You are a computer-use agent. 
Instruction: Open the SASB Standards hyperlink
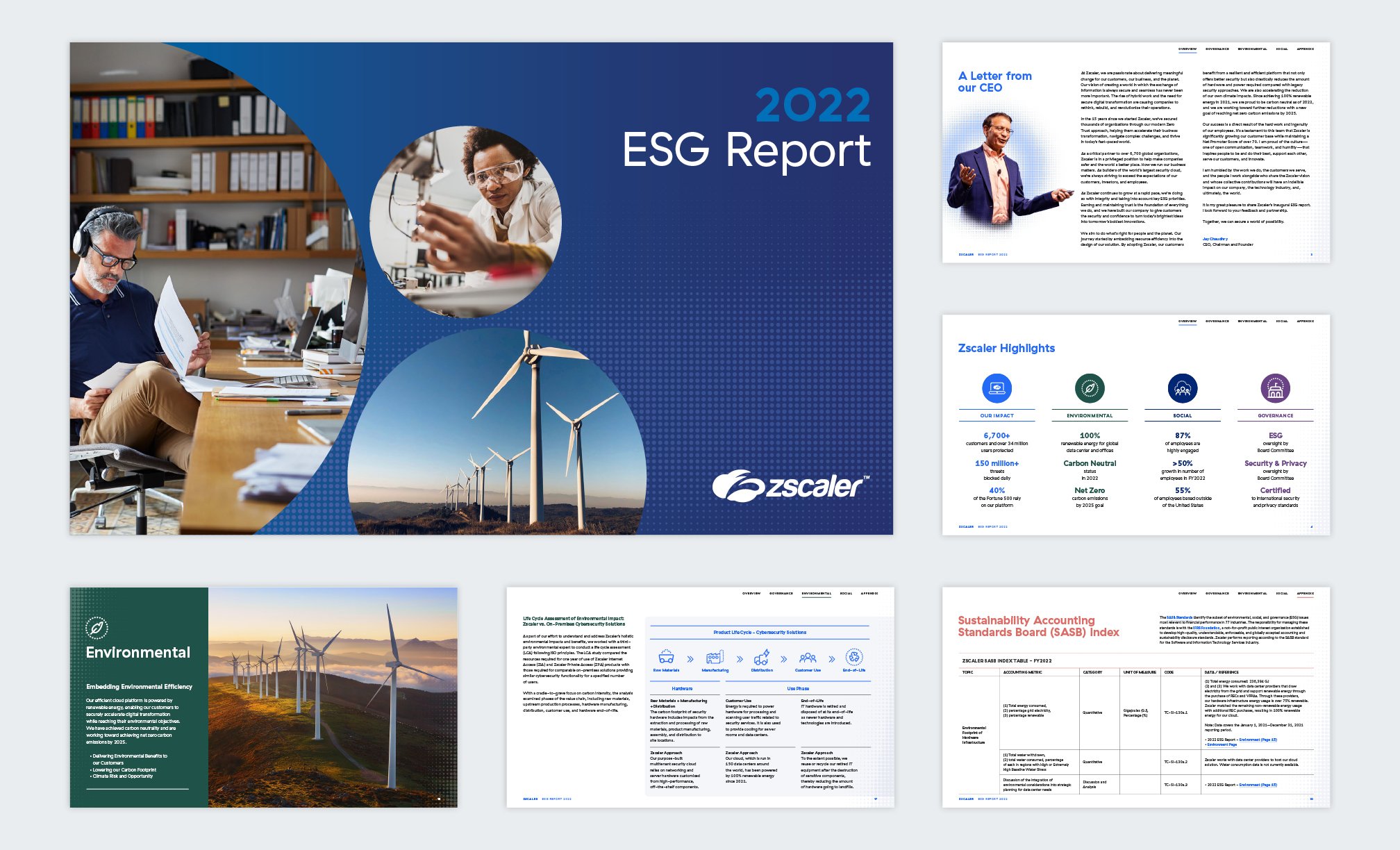click(1179, 617)
